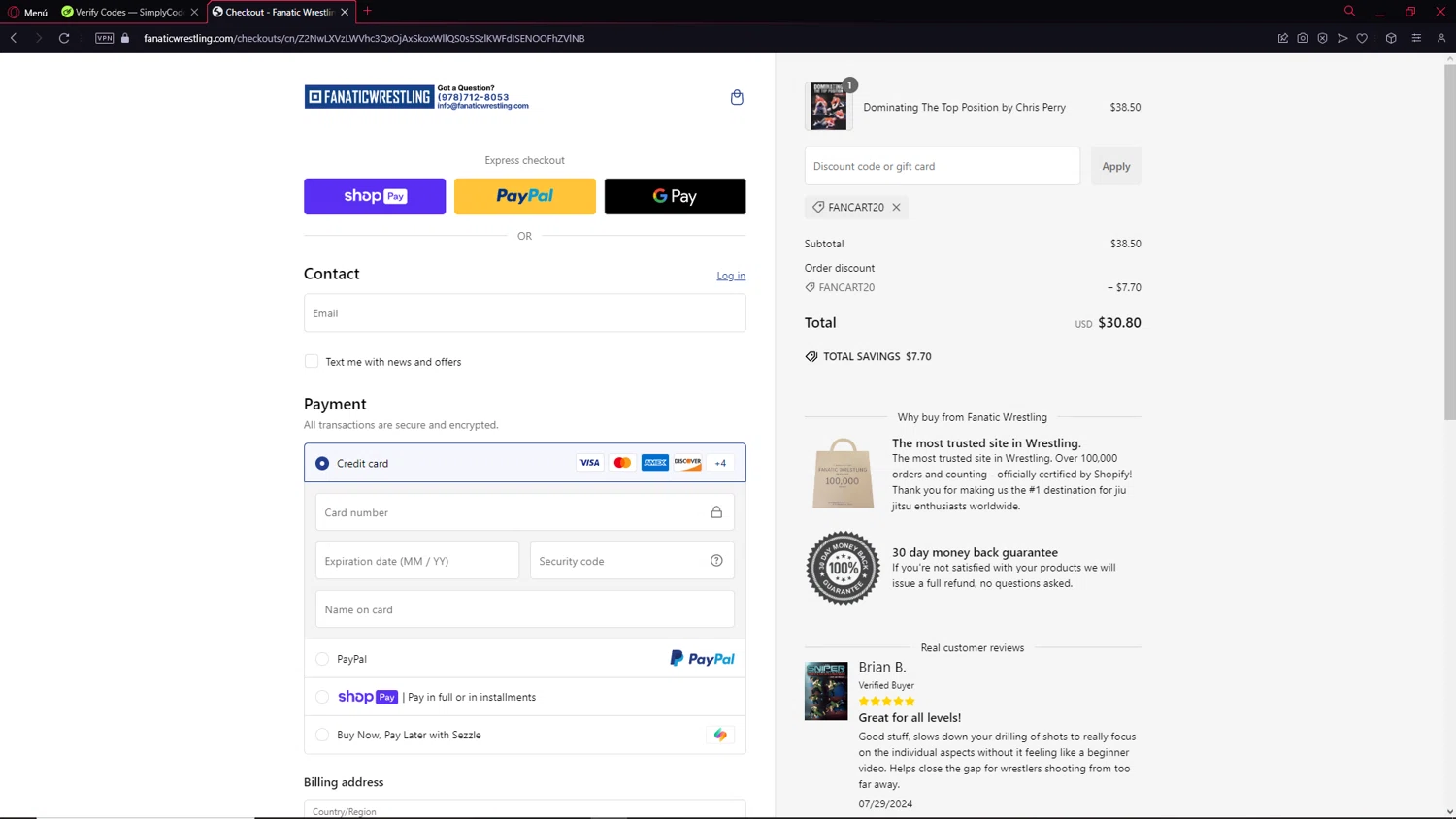The width and height of the screenshot is (1456, 819).
Task: Click the site security lock icon
Action: click(125, 38)
